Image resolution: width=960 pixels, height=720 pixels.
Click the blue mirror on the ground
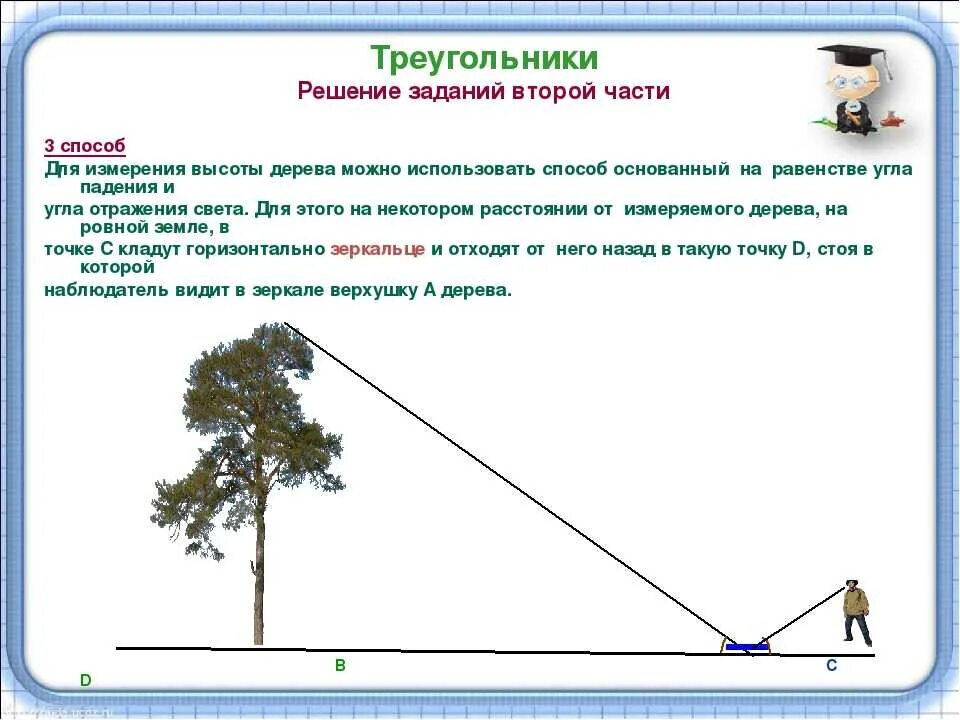746,647
